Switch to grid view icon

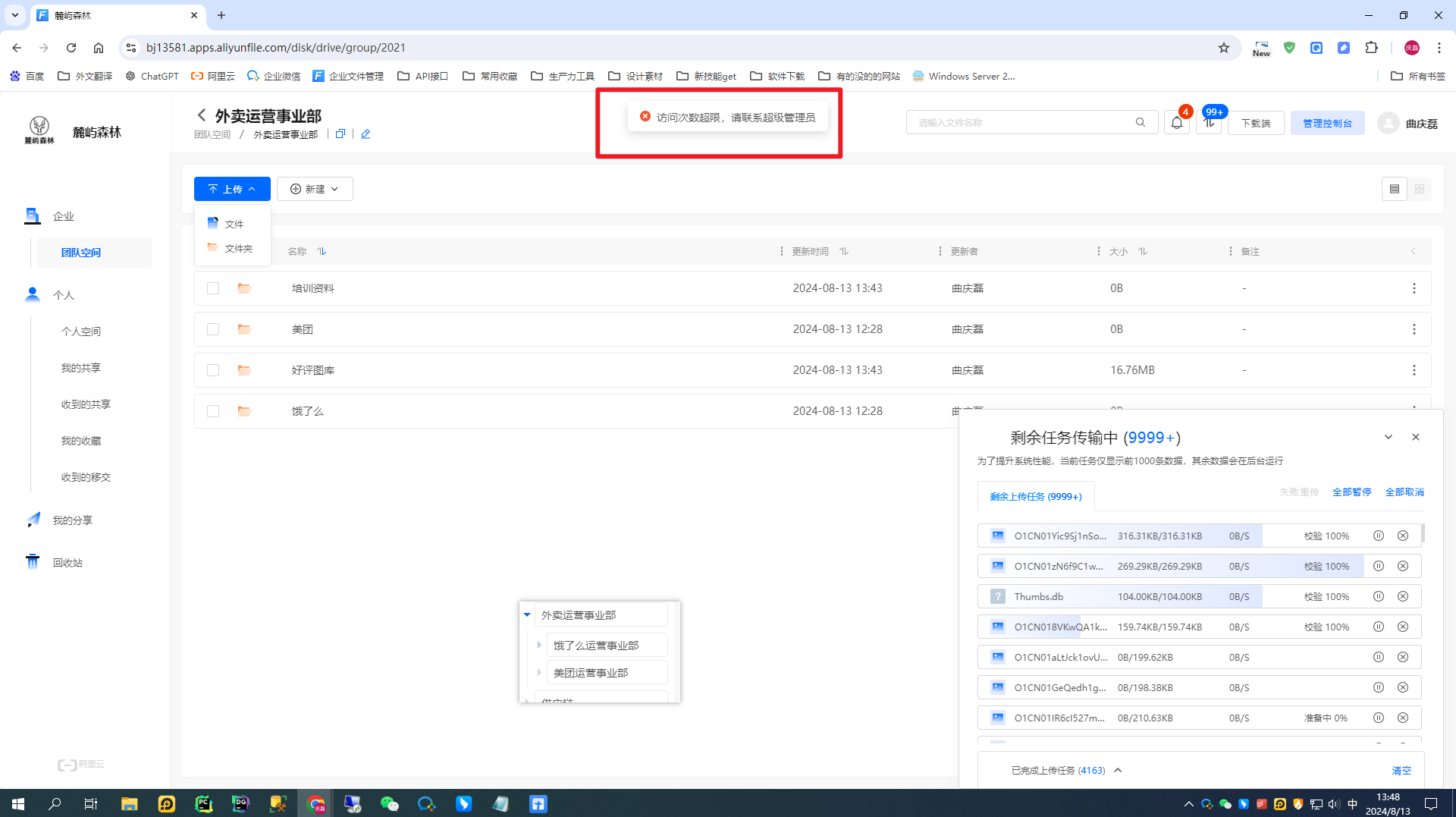(1420, 189)
